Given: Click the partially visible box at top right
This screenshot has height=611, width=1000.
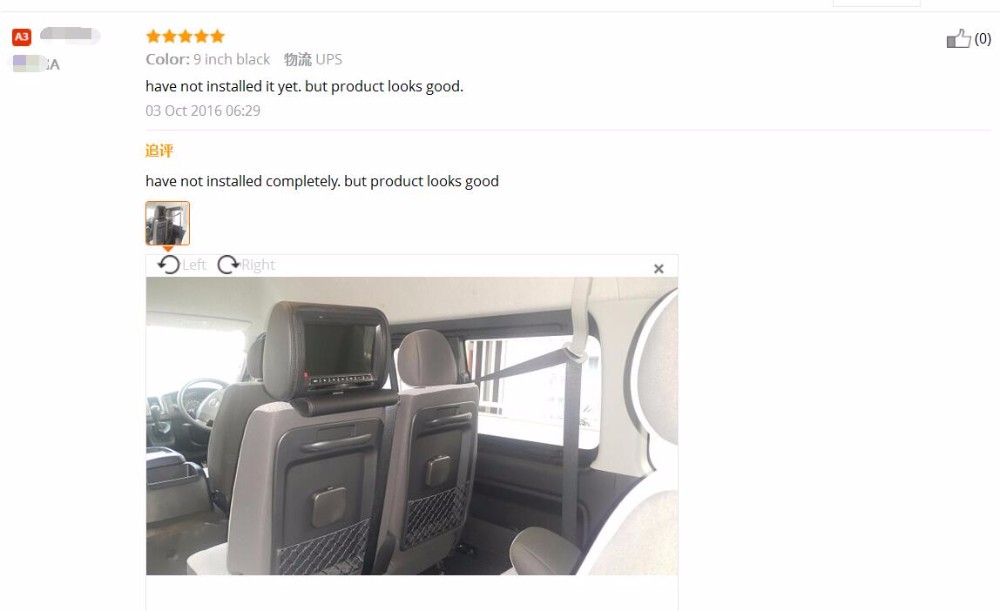Looking at the screenshot, I should (876, 3).
